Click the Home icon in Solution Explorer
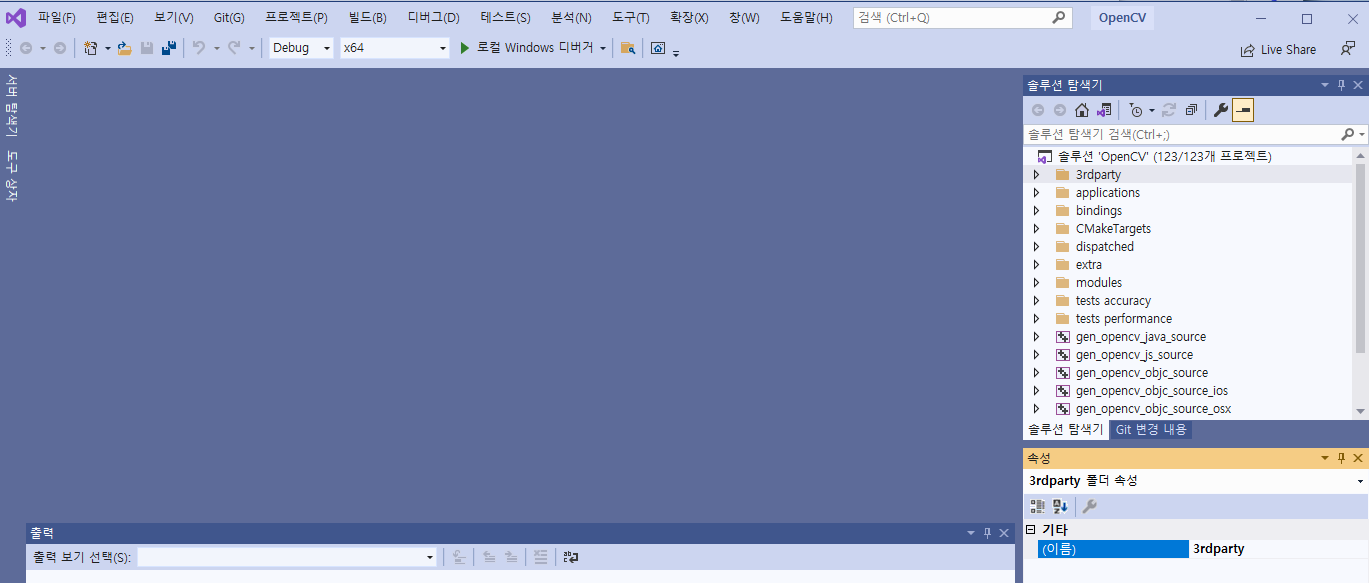Screen dimensions: 1369x583 [x=1082, y=110]
